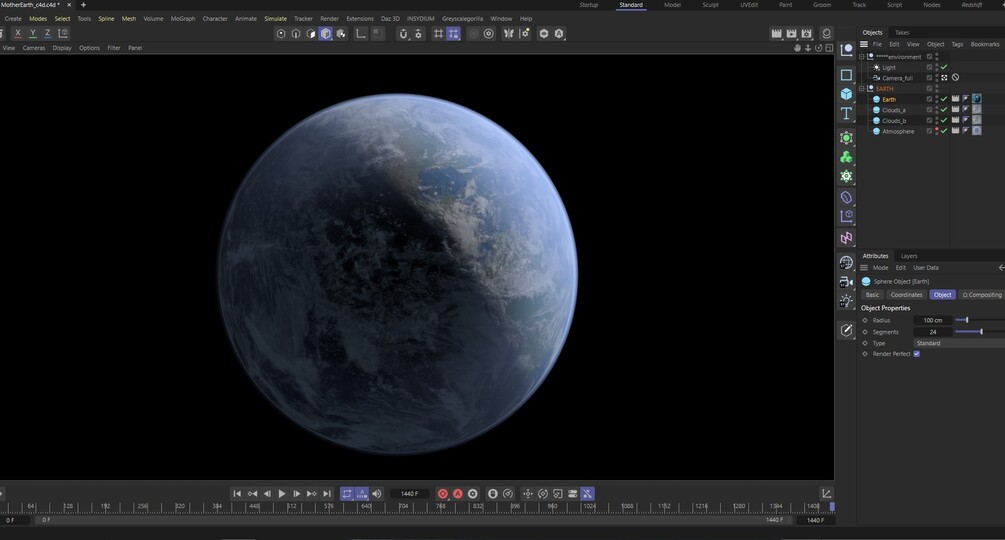
Task: Collapse the environment group in Objects
Action: point(862,57)
